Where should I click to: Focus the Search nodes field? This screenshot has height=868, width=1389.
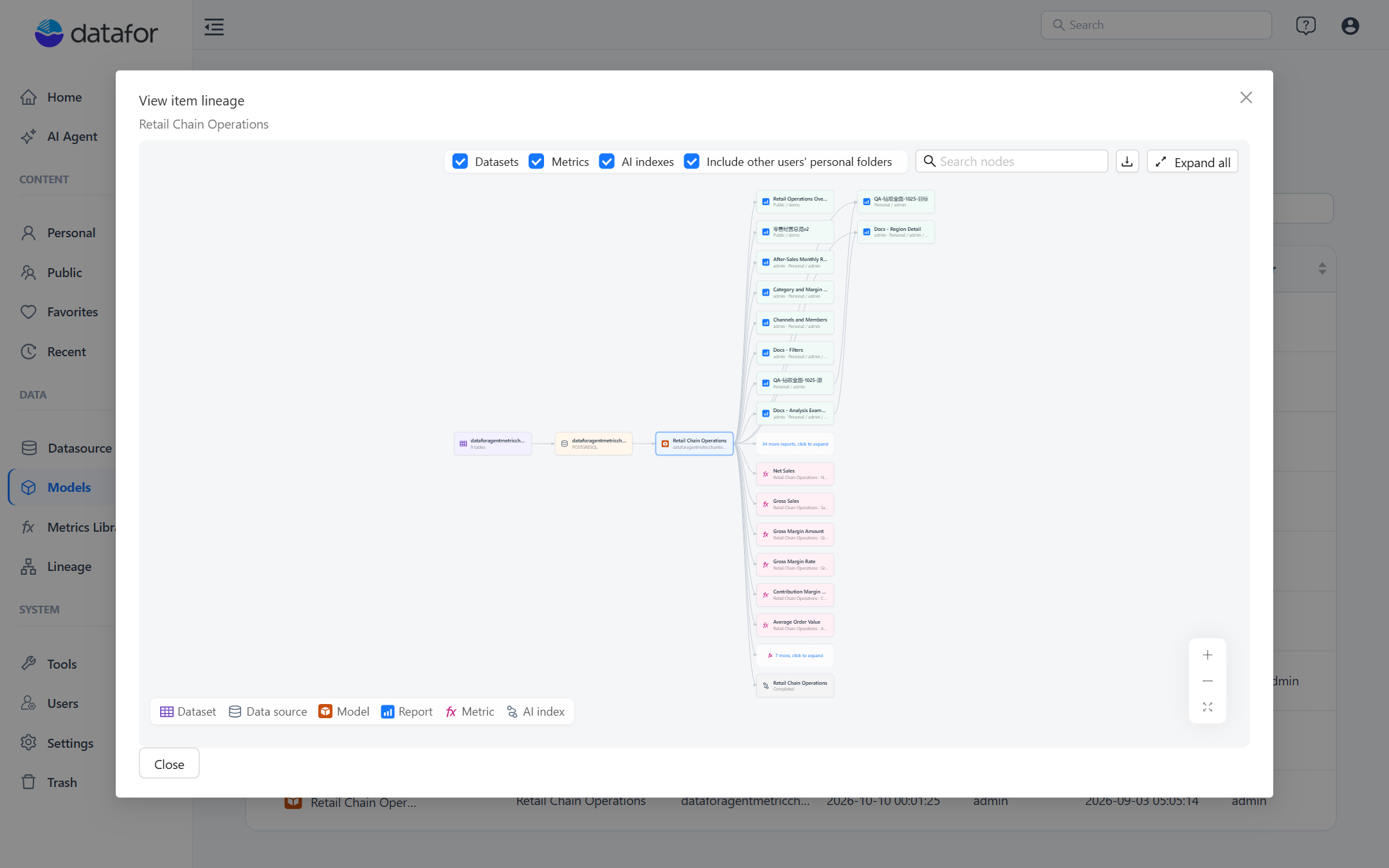pyautogui.click(x=1012, y=161)
